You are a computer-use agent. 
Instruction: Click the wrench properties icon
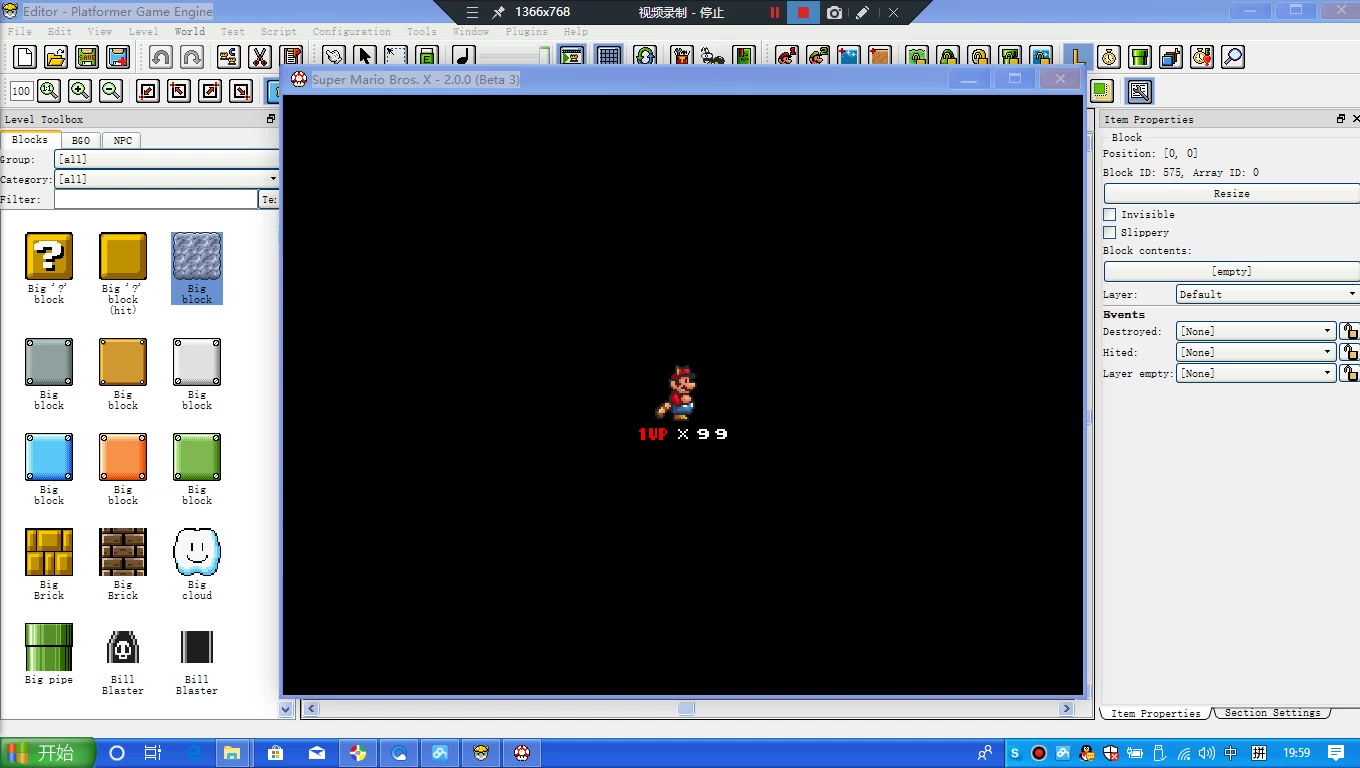coord(1139,91)
